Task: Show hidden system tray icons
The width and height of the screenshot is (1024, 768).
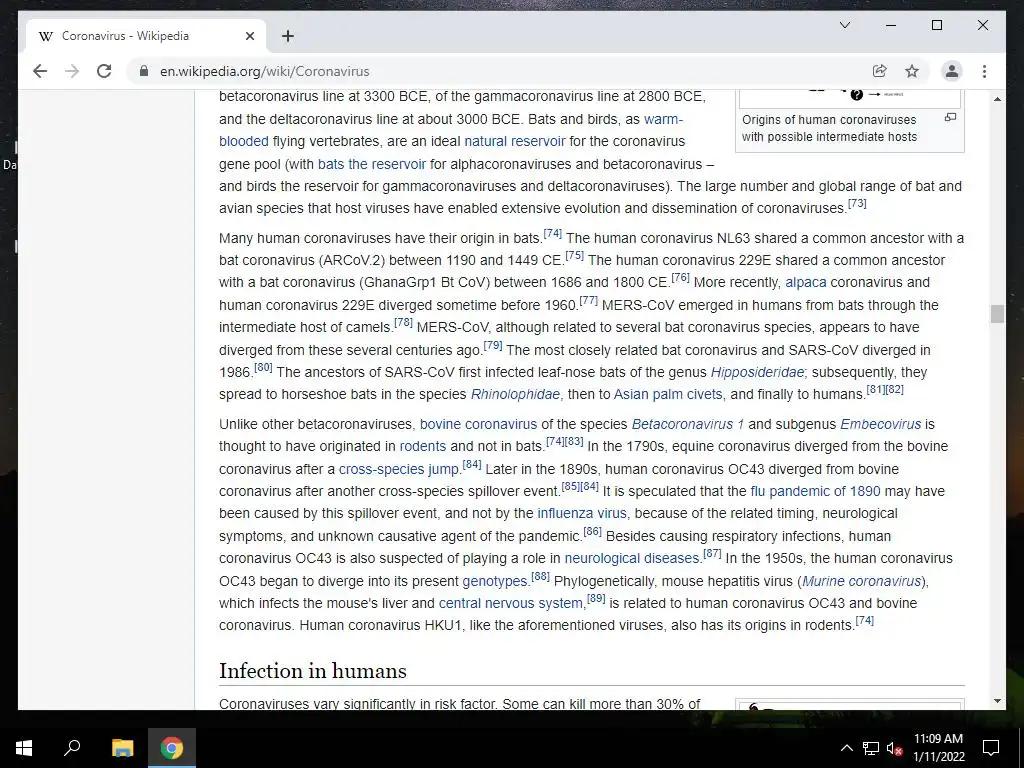Action: (846, 748)
